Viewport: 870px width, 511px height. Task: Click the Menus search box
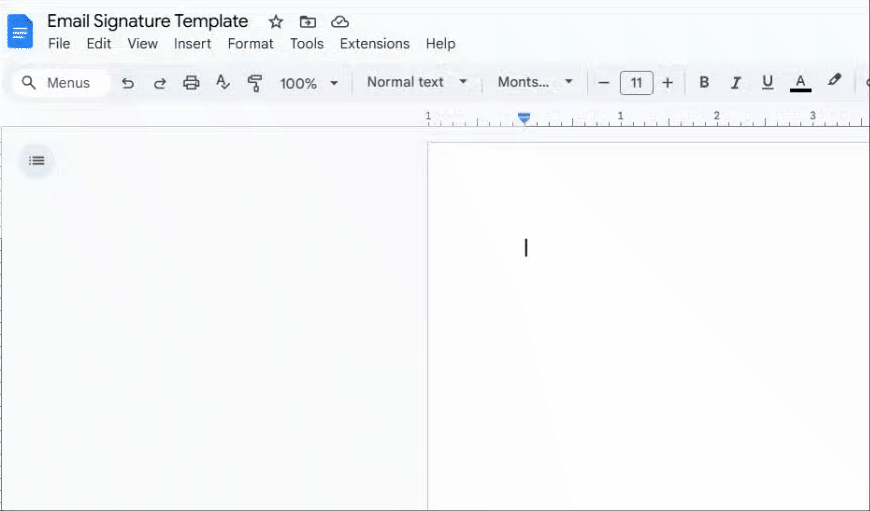click(61, 83)
